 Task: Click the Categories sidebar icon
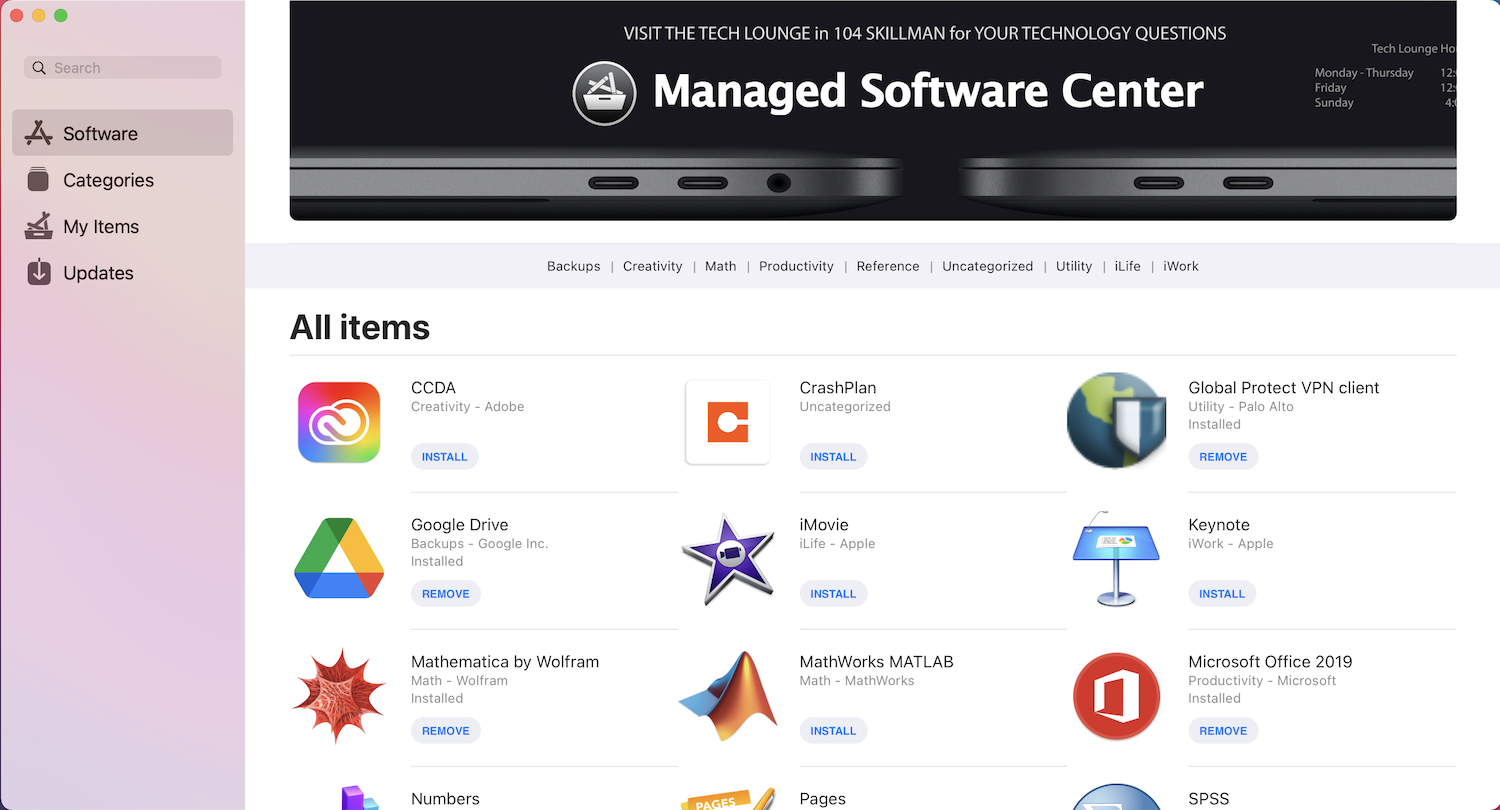coord(38,180)
